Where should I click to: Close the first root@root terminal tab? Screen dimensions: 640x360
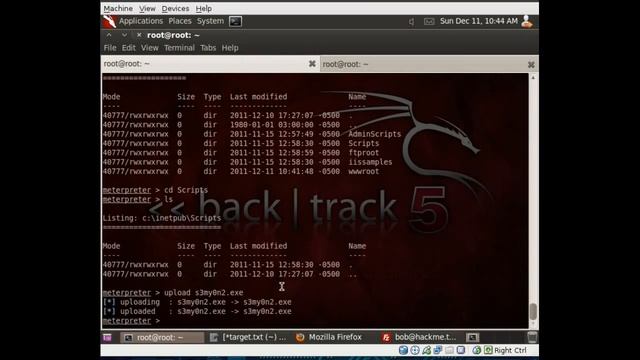[312, 64]
